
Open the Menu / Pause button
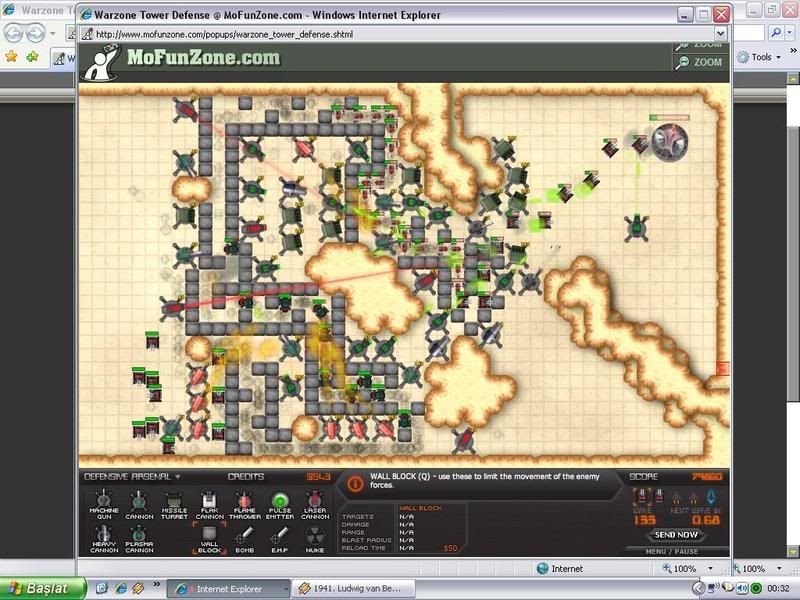pos(671,552)
